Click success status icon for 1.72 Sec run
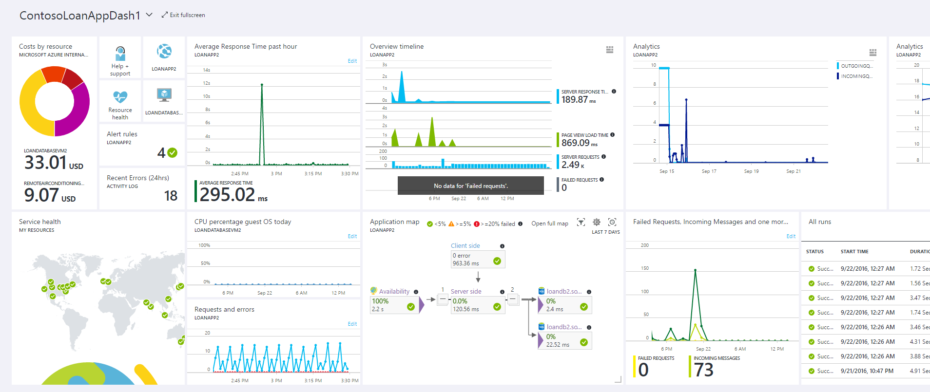 811,269
